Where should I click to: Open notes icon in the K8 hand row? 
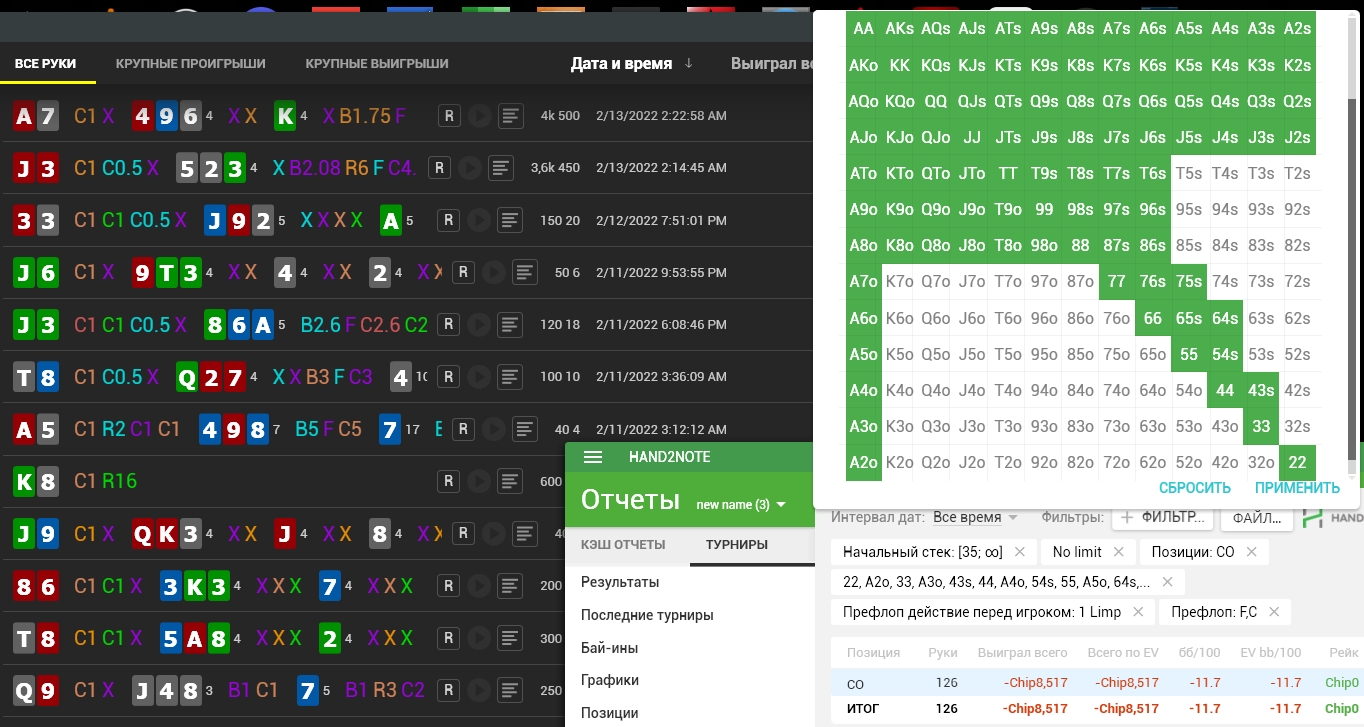(x=510, y=481)
